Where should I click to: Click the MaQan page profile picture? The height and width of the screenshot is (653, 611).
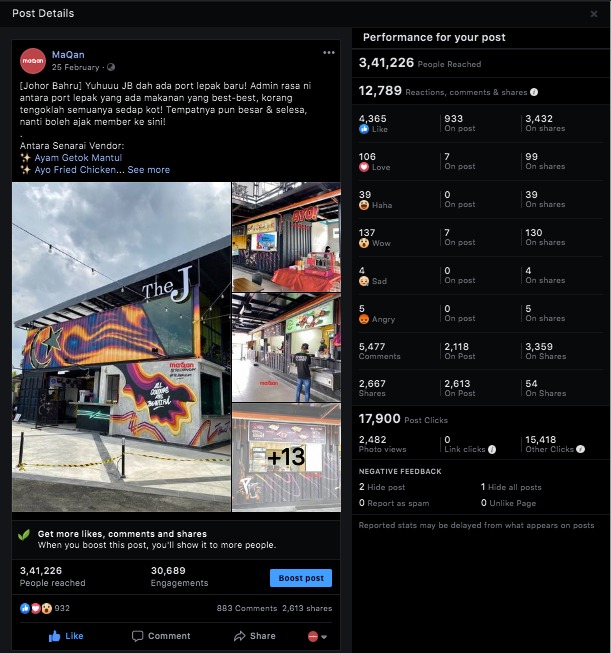click(33, 61)
